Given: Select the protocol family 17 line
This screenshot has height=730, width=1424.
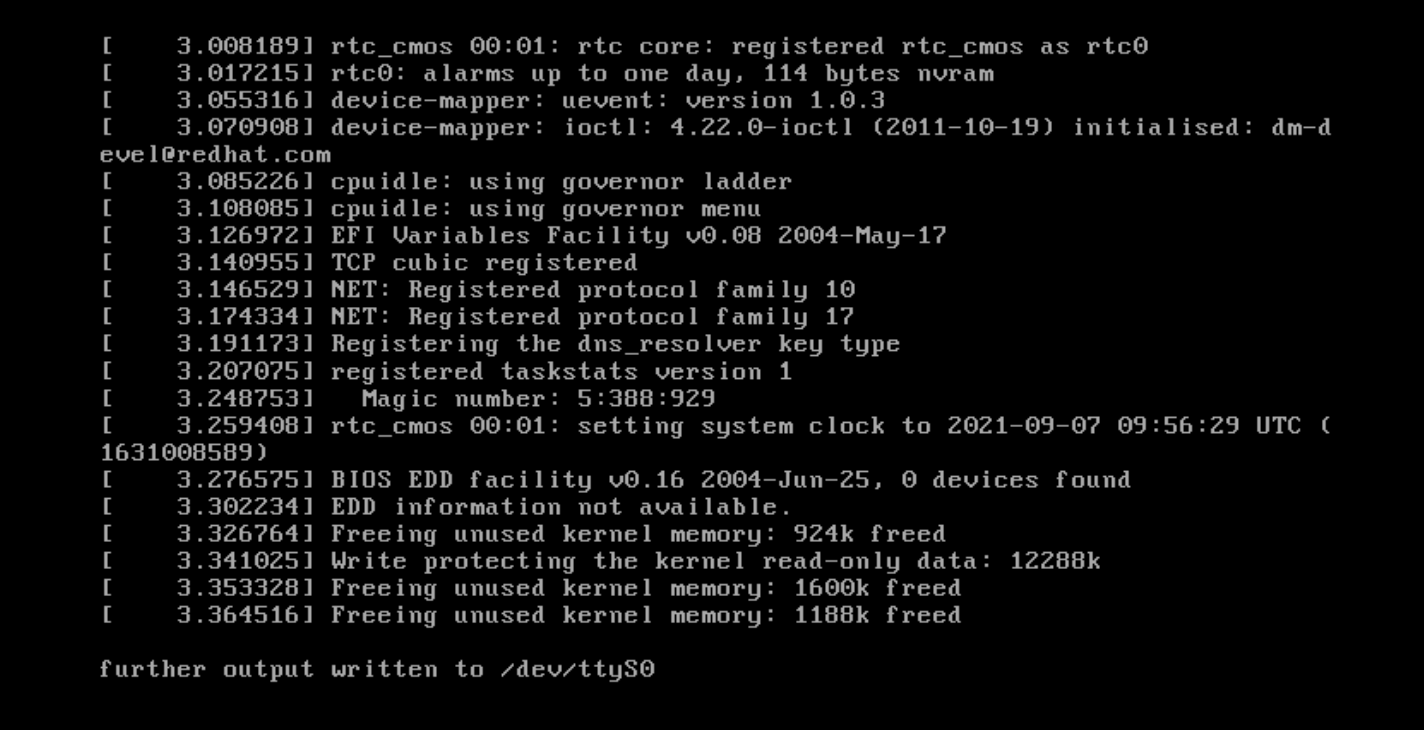Looking at the screenshot, I should coord(477,317).
